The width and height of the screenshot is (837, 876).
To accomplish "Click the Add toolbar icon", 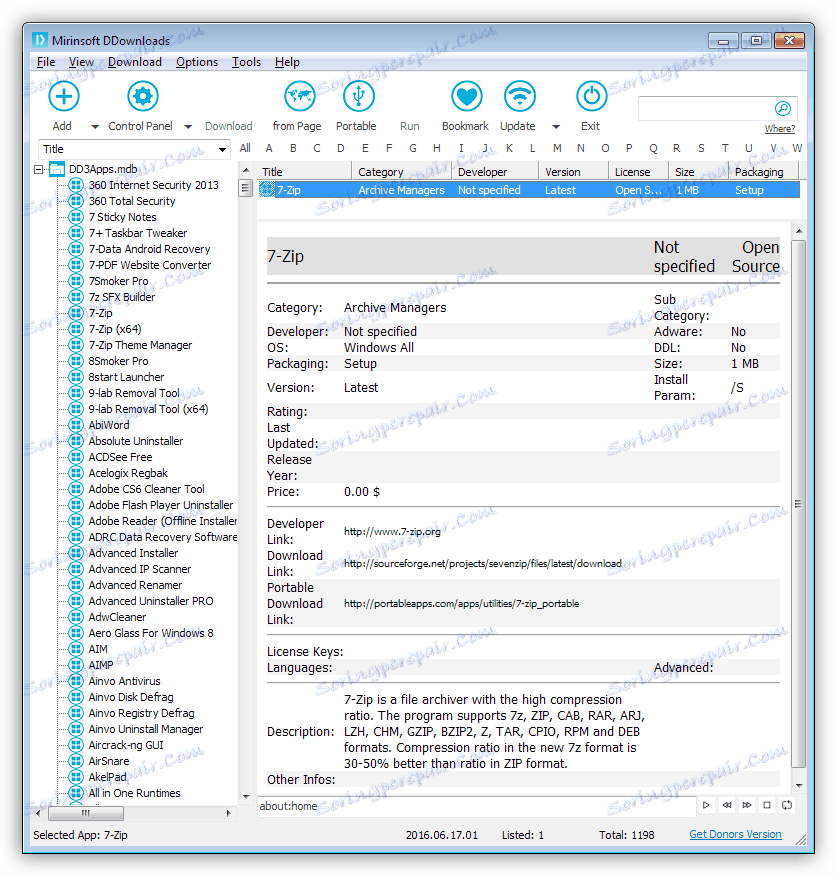I will tap(64, 97).
